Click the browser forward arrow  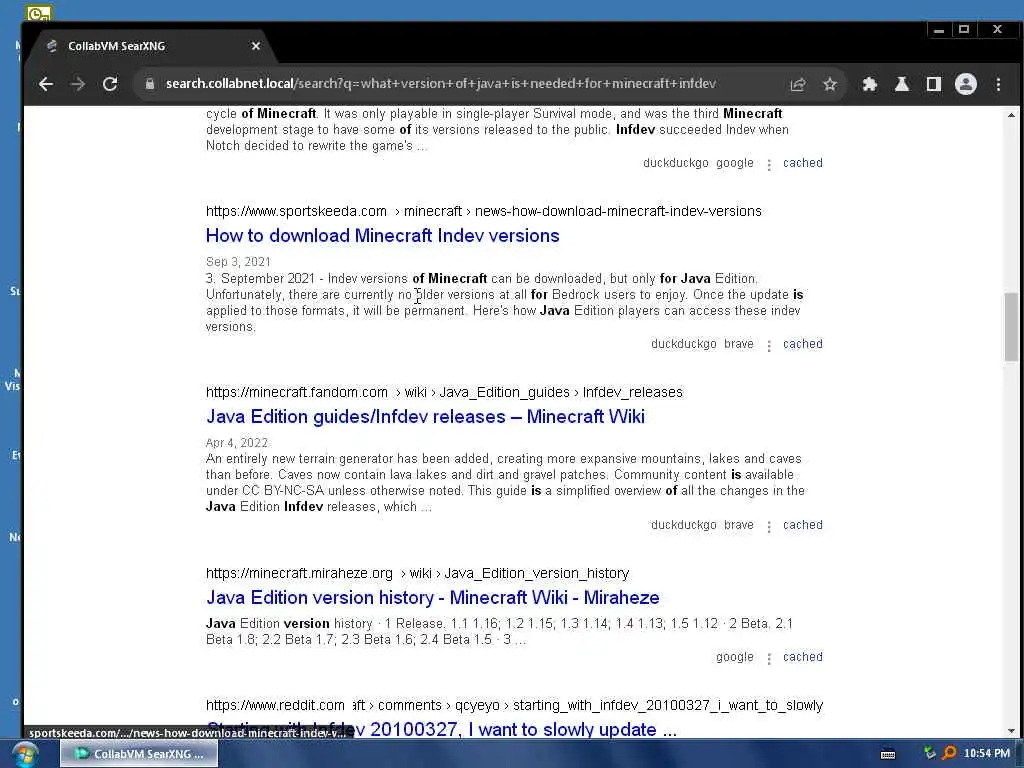[x=78, y=84]
